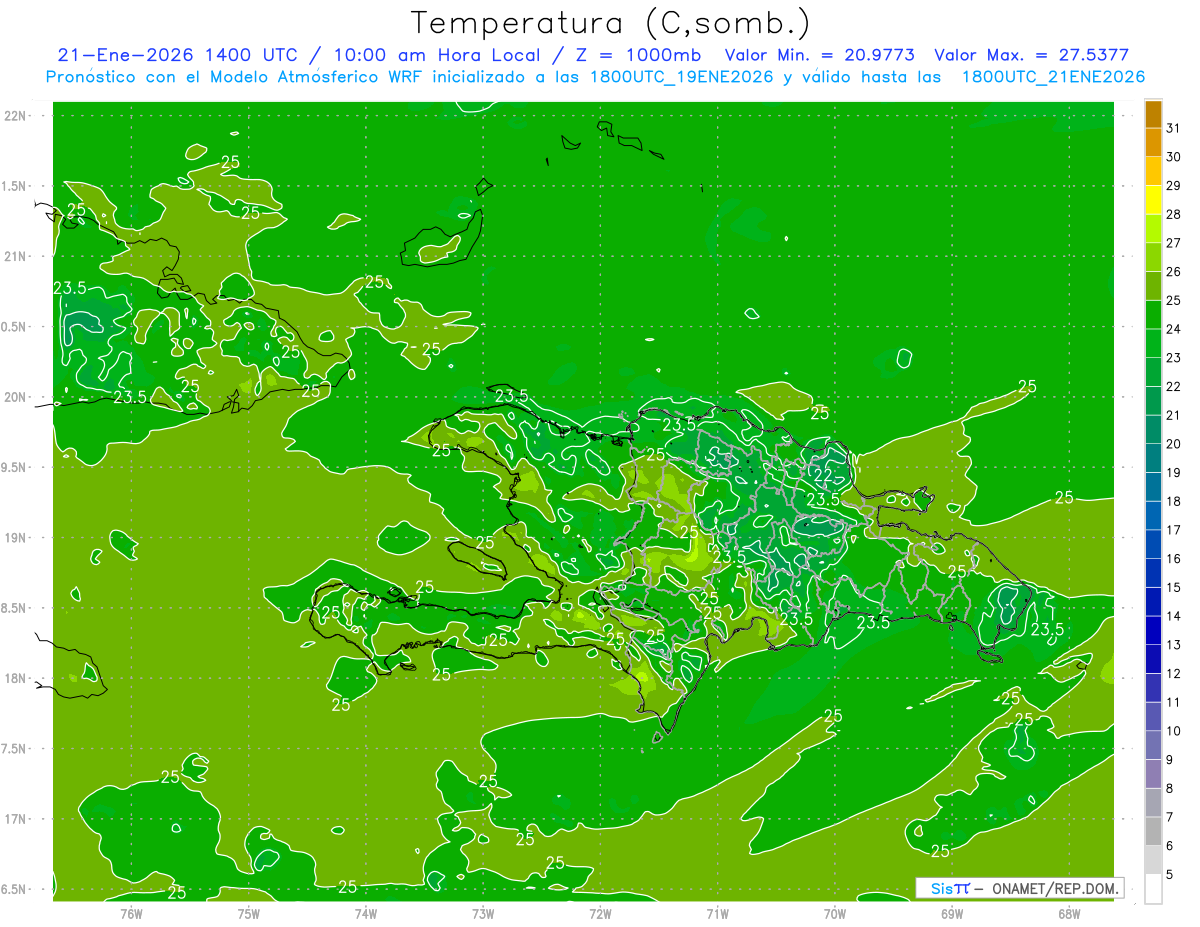The image size is (1200, 927).
Task: Click the "21N" latitude label
Action: [x=15, y=256]
